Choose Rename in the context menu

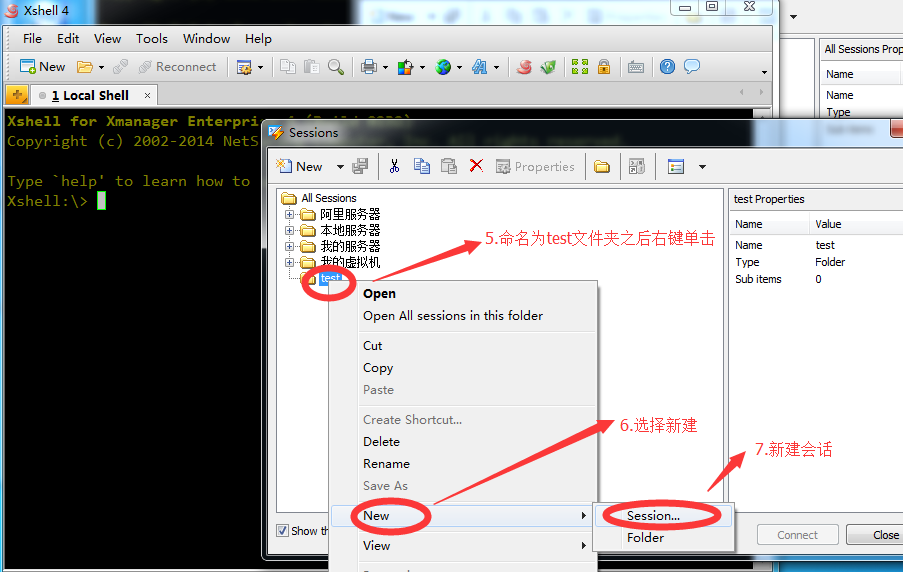click(x=386, y=464)
